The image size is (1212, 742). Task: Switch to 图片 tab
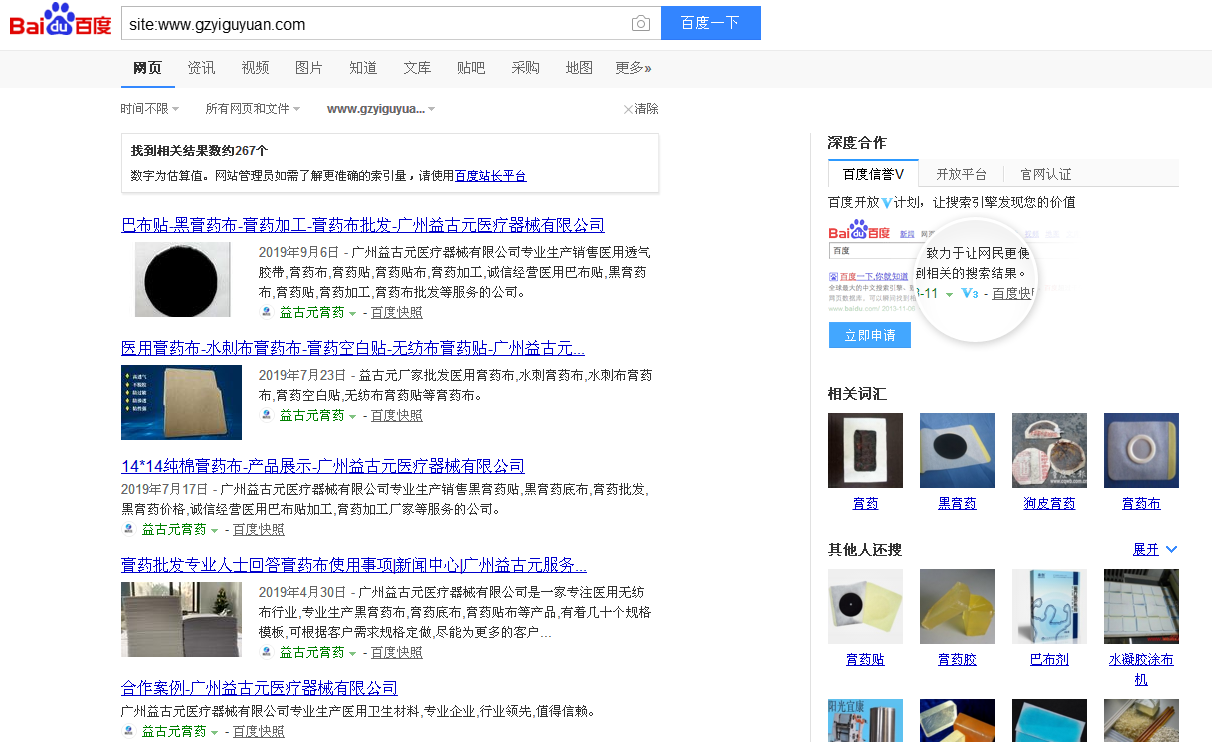pyautogui.click(x=309, y=68)
